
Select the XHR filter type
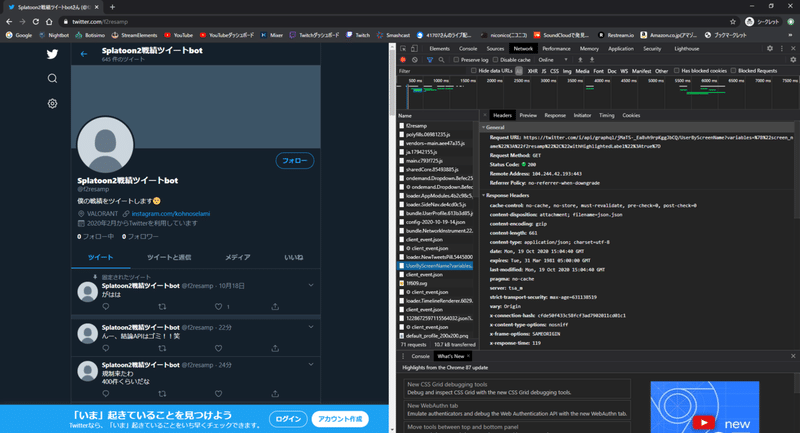click(532, 71)
